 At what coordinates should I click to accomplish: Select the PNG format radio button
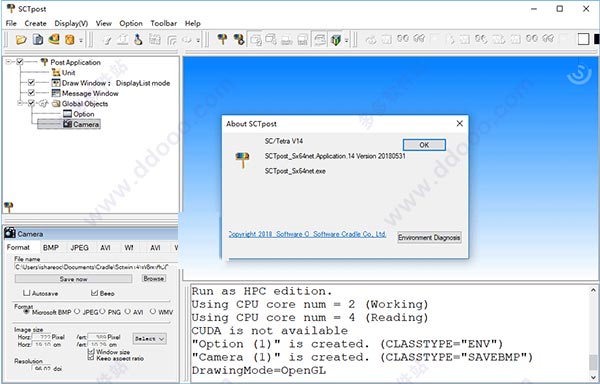tap(103, 312)
